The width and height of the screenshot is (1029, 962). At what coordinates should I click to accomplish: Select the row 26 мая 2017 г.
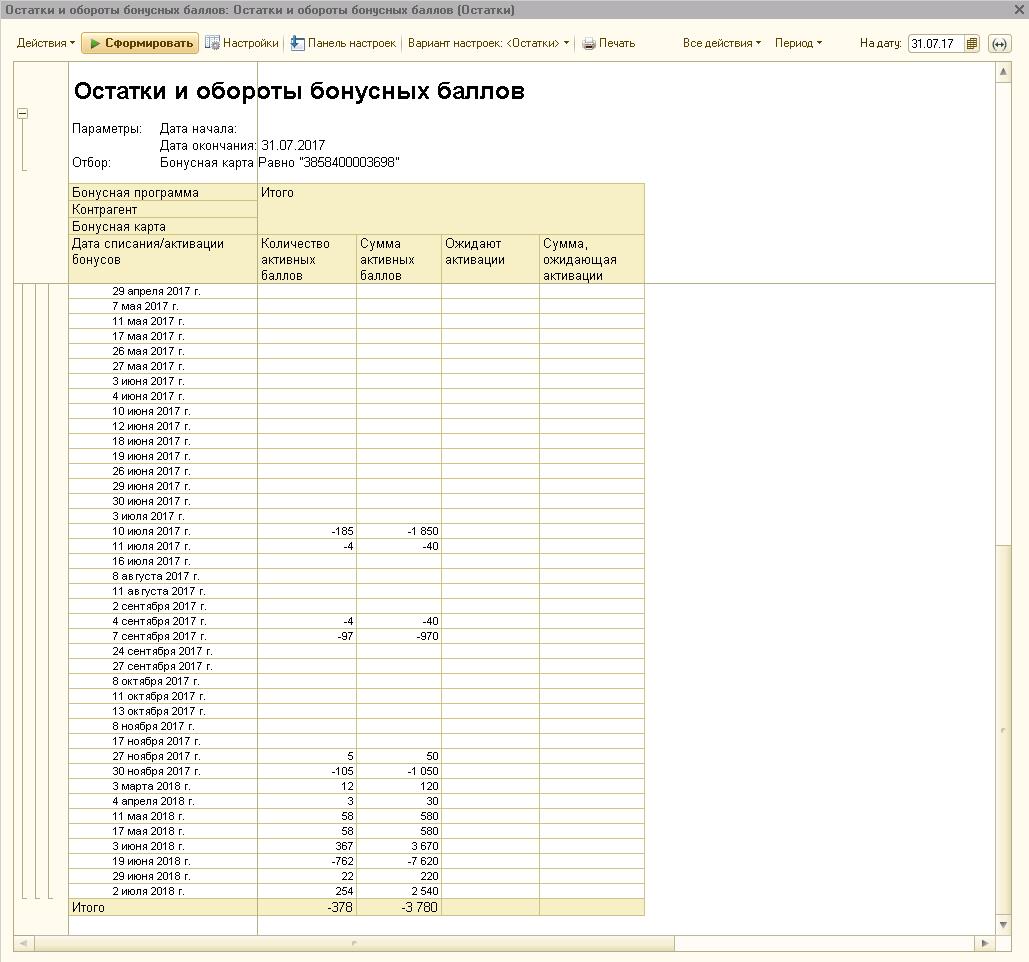click(356, 352)
